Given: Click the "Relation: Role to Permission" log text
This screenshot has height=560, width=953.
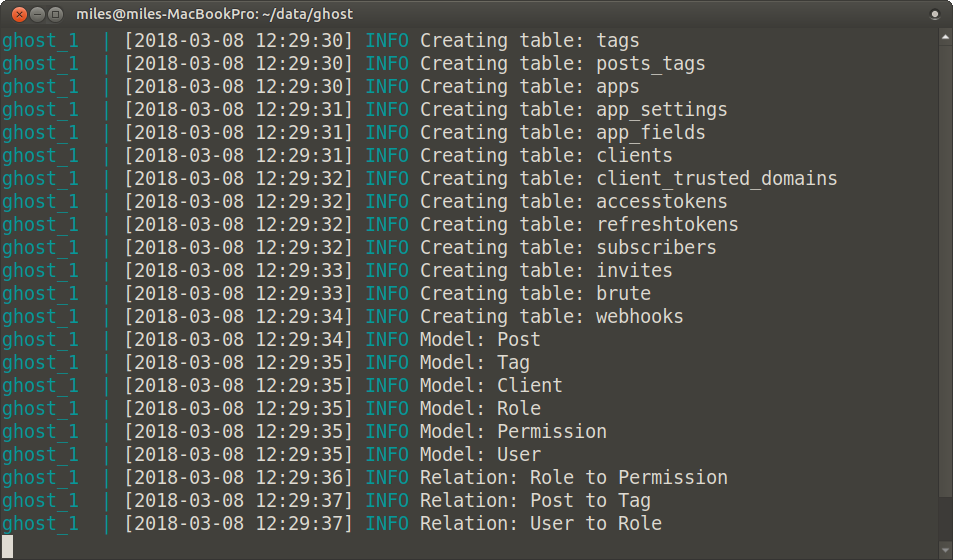Looking at the screenshot, I should 573,478.
